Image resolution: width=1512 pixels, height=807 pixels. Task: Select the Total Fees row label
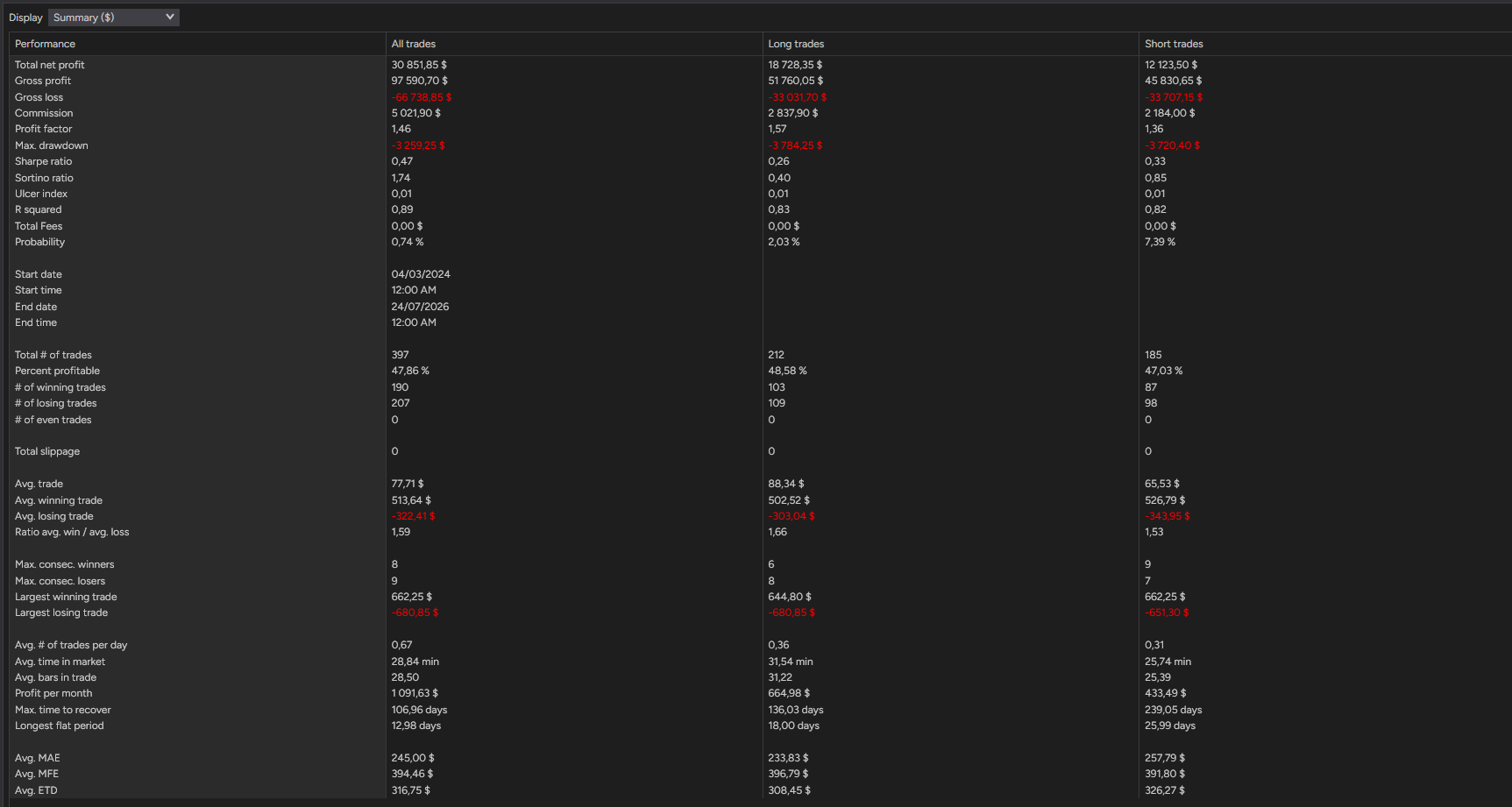pos(39,226)
